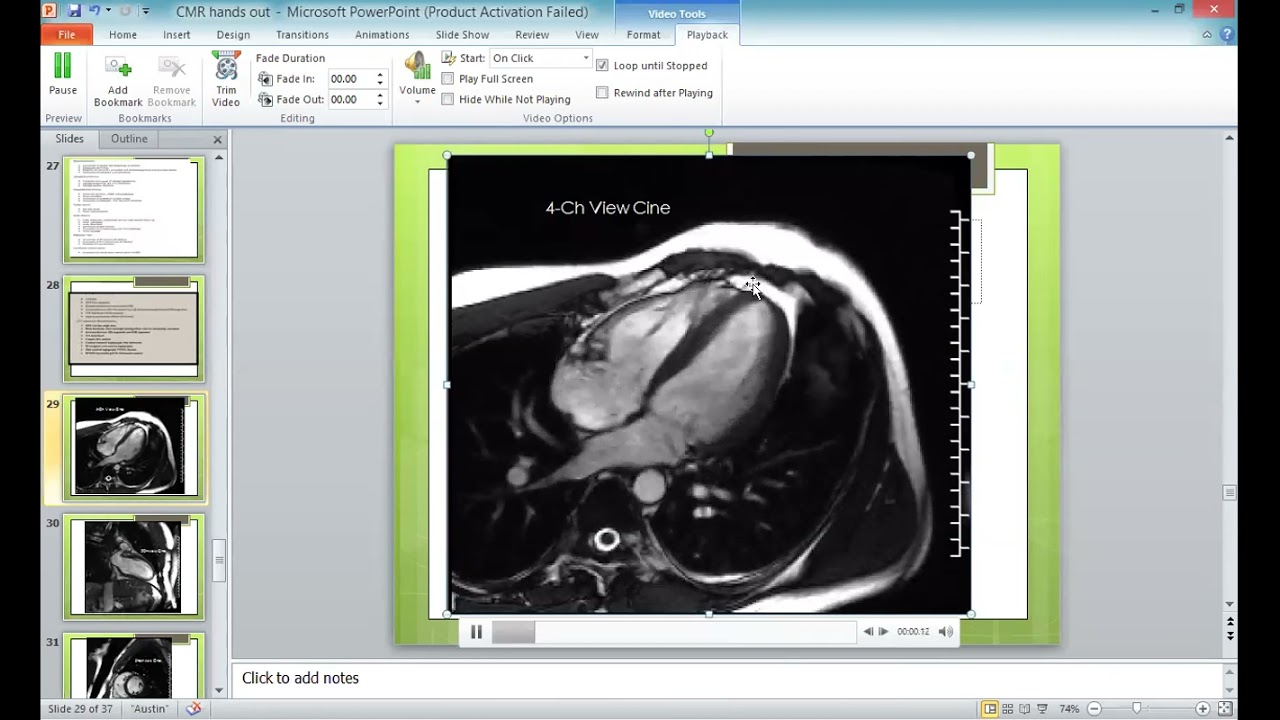Select the Slides pane tab

[x=69, y=139]
